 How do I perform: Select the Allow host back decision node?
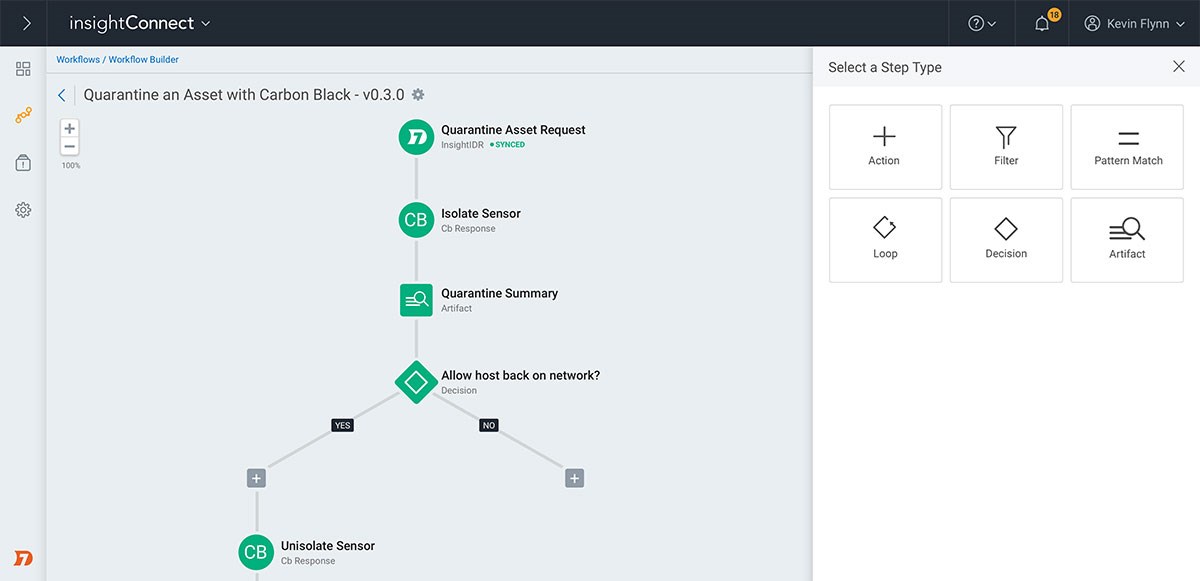416,382
